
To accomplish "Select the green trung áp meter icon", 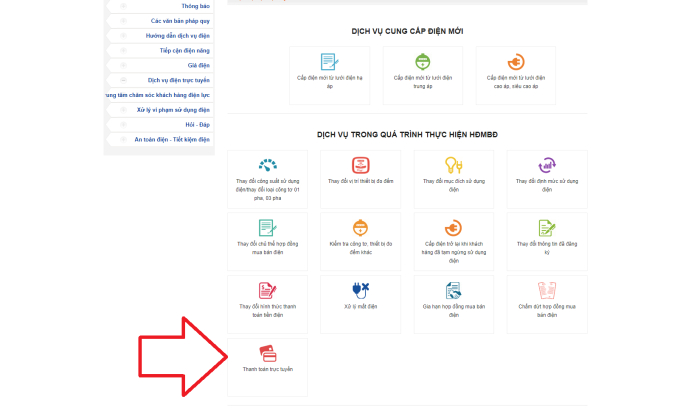I will (x=422, y=62).
